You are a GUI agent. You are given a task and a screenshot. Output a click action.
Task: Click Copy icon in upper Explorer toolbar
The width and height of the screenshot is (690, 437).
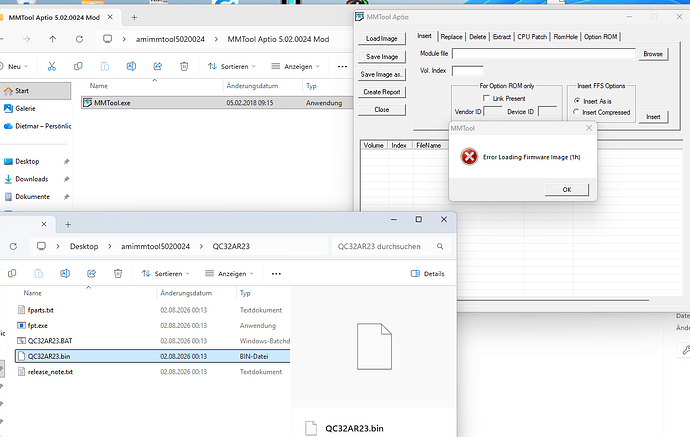[78, 66]
